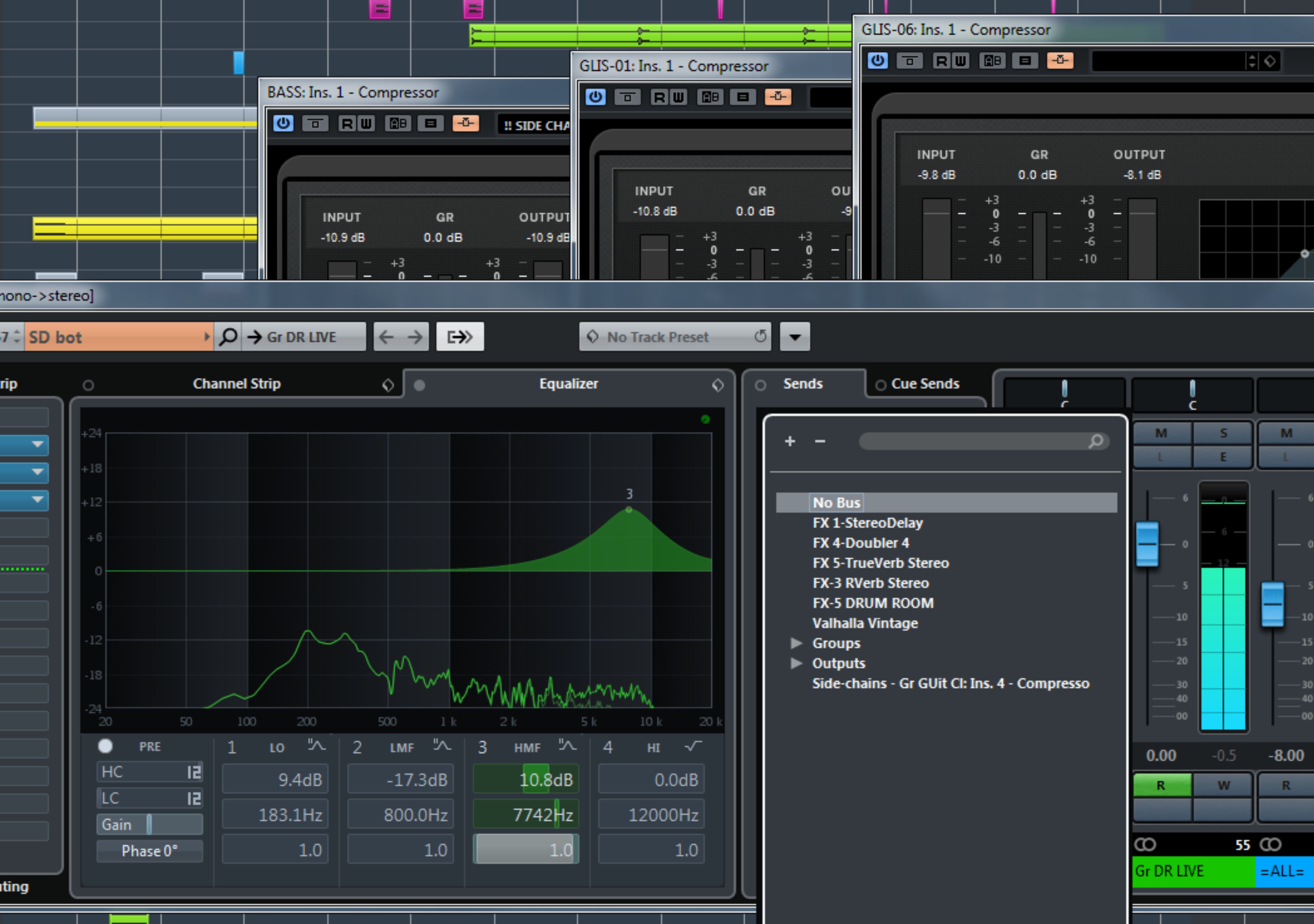Viewport: 1314px width, 924px height.
Task: Toggle GLIS-06 Compressor power button
Action: coord(877,61)
